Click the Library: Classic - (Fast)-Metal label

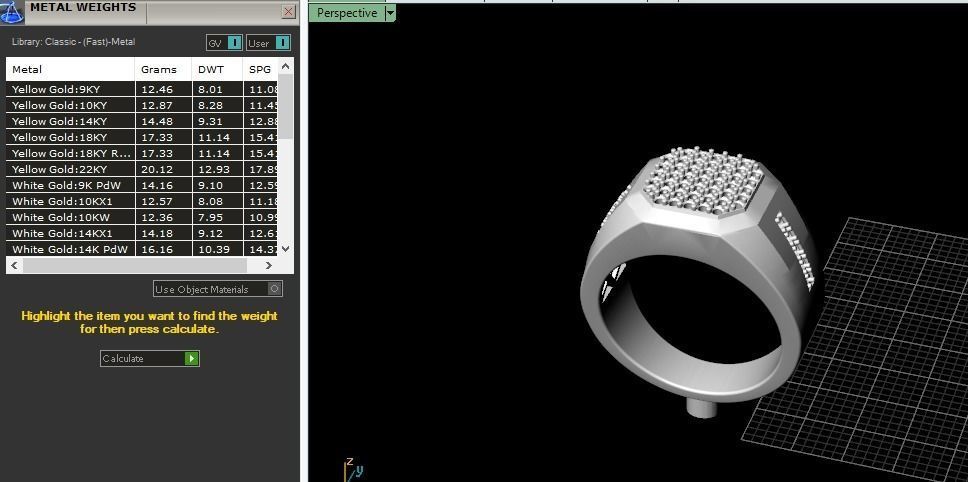73,42
